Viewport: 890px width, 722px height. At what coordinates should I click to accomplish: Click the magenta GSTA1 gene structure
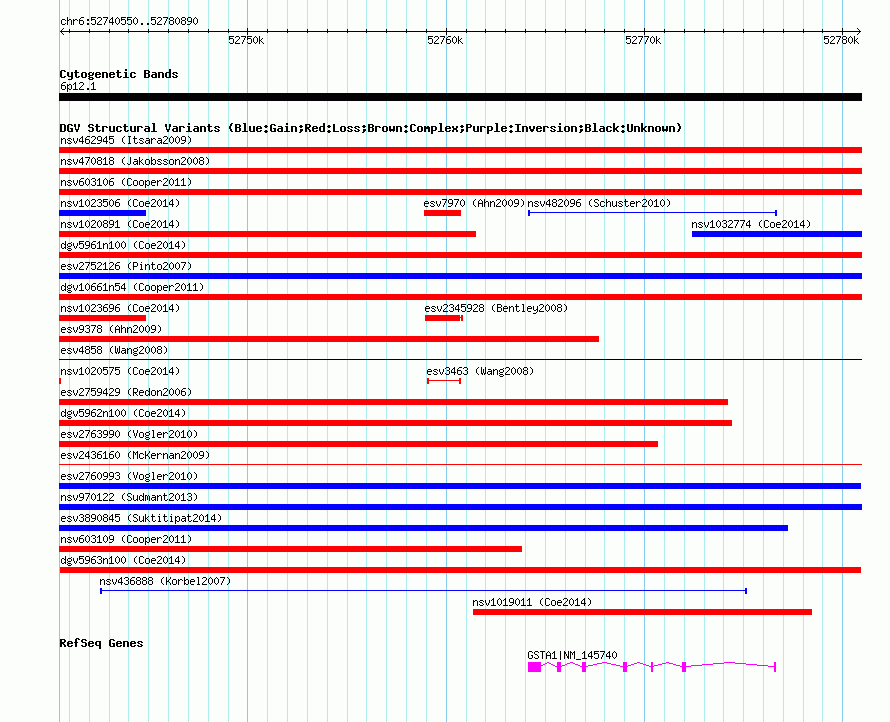(652, 667)
